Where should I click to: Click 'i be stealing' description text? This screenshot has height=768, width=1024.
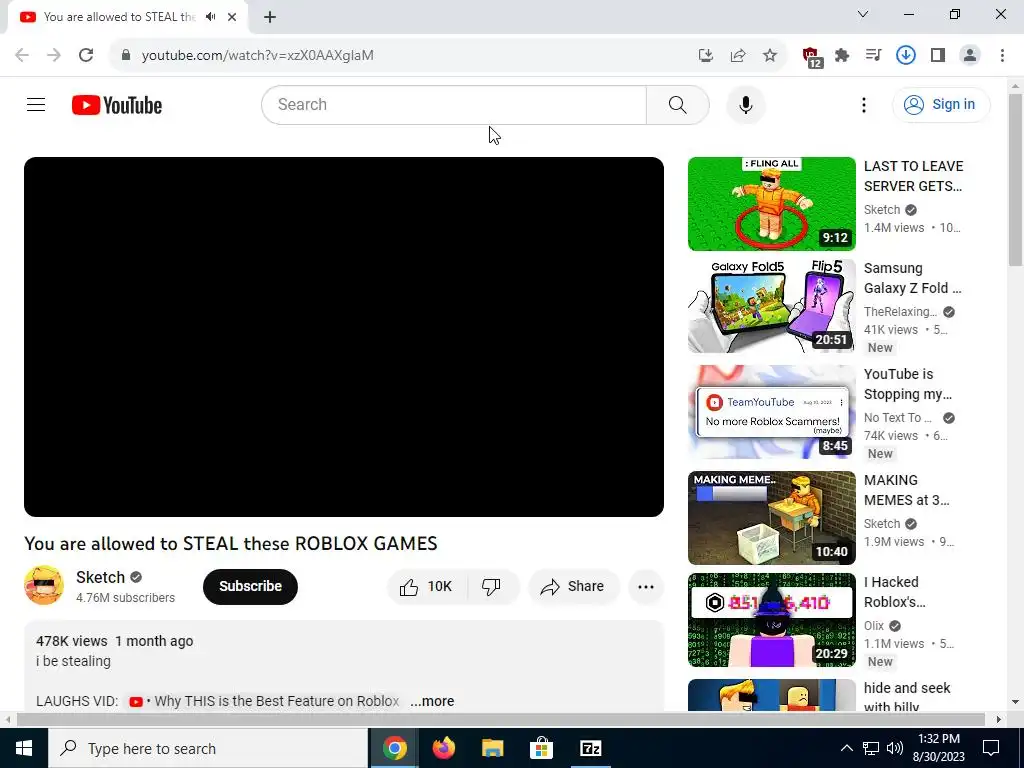73,661
